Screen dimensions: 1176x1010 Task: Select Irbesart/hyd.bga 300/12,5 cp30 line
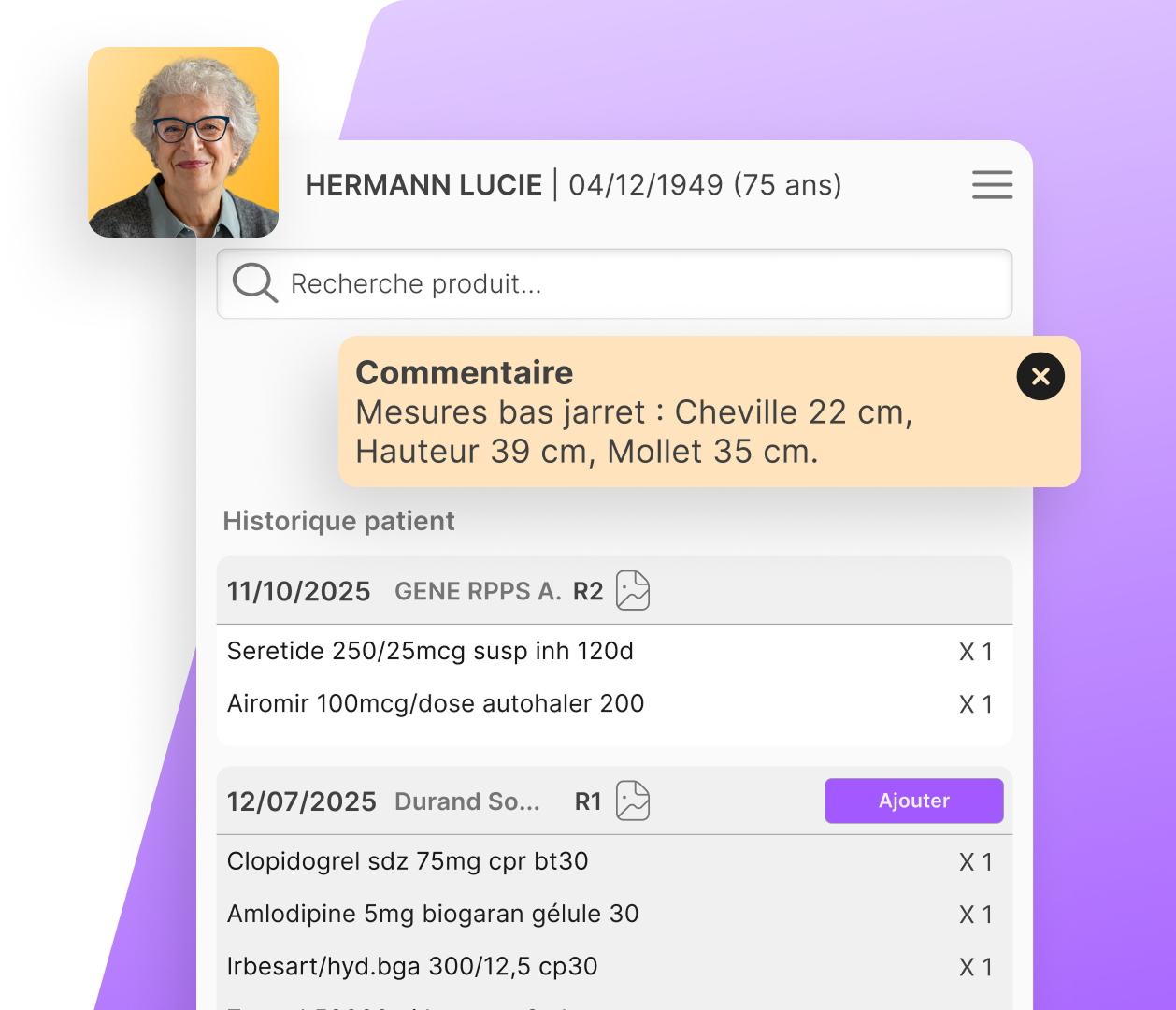pyautogui.click(x=412, y=966)
